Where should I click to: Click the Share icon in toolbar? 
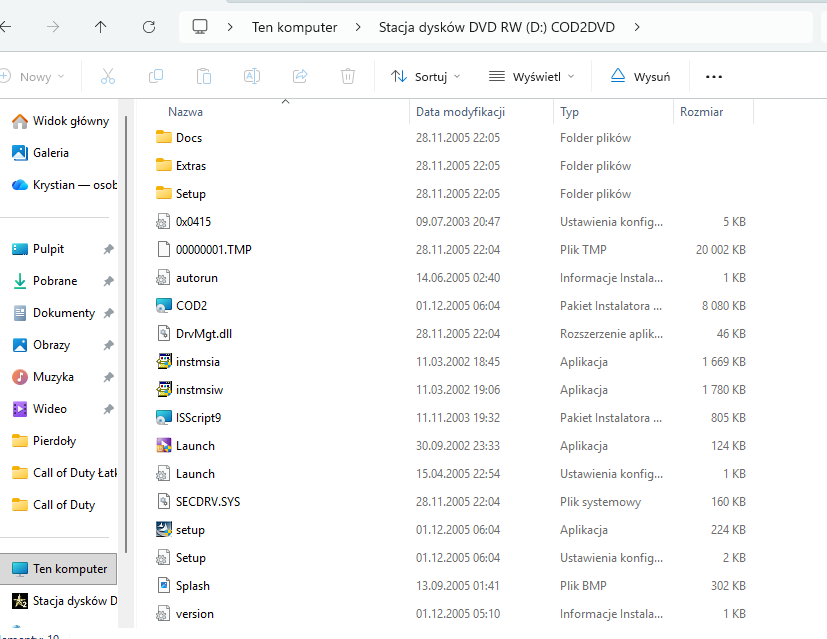point(300,76)
